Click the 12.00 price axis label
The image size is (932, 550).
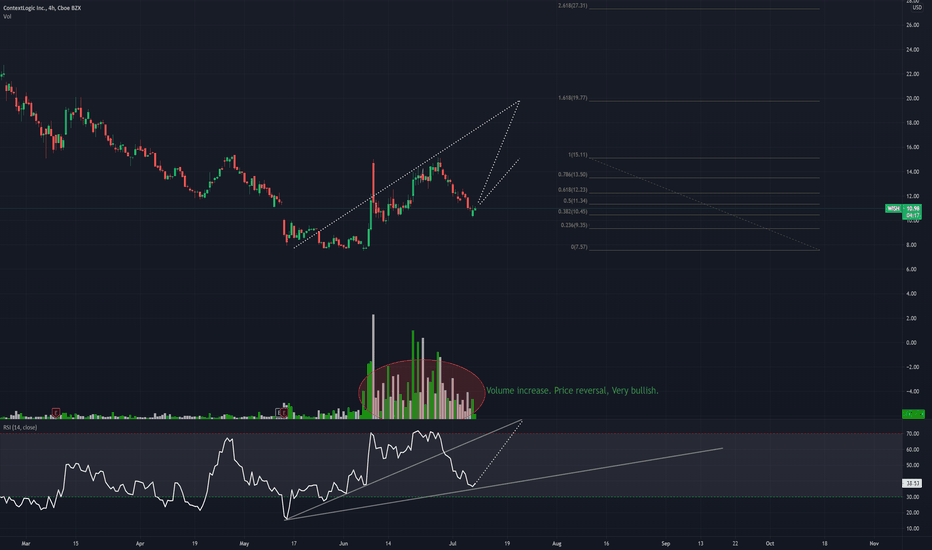point(912,196)
